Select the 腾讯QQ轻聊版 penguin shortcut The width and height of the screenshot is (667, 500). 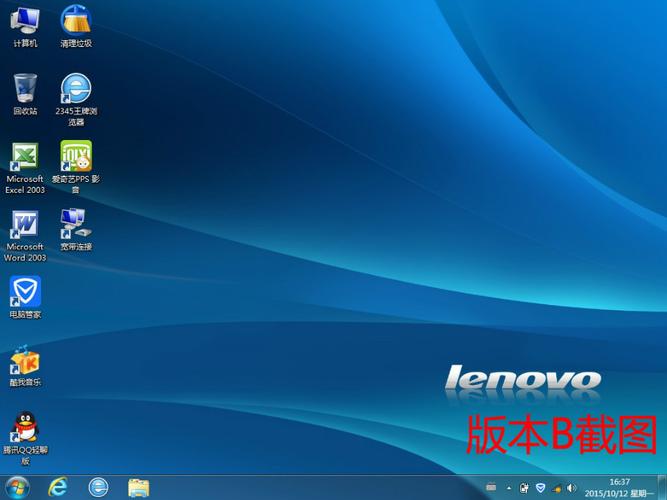coord(25,438)
